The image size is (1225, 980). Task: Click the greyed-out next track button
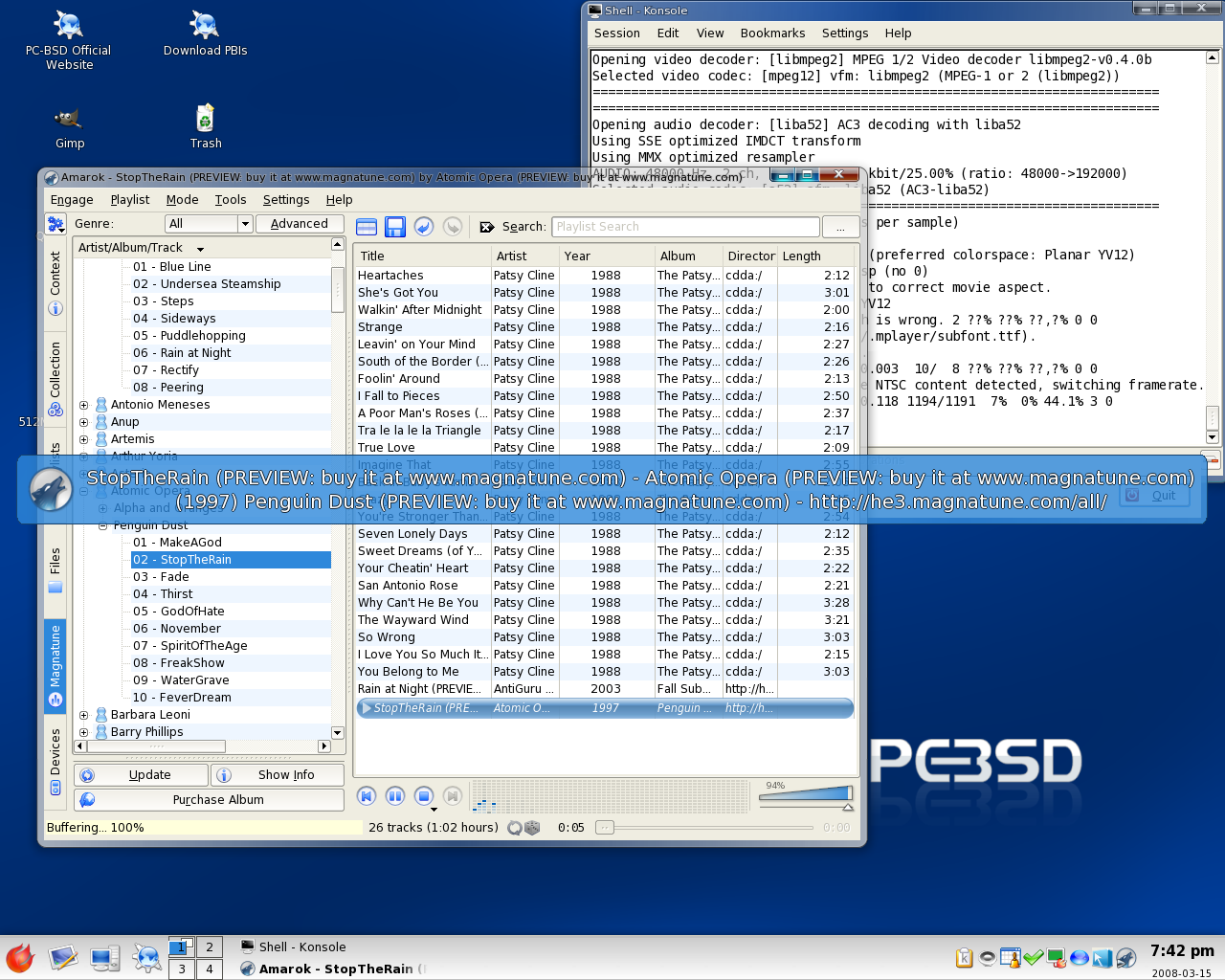[x=453, y=796]
